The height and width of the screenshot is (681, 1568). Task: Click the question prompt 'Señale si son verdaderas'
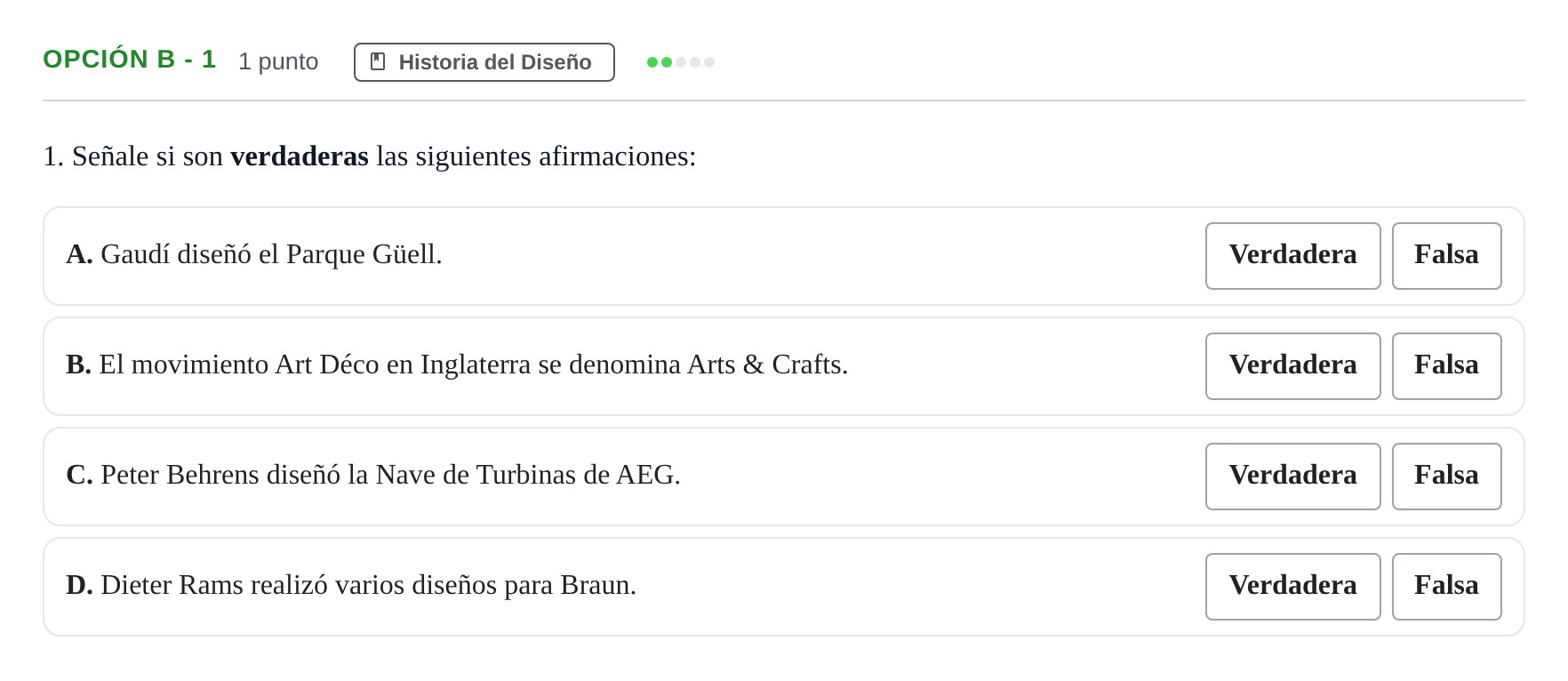pyautogui.click(x=370, y=156)
